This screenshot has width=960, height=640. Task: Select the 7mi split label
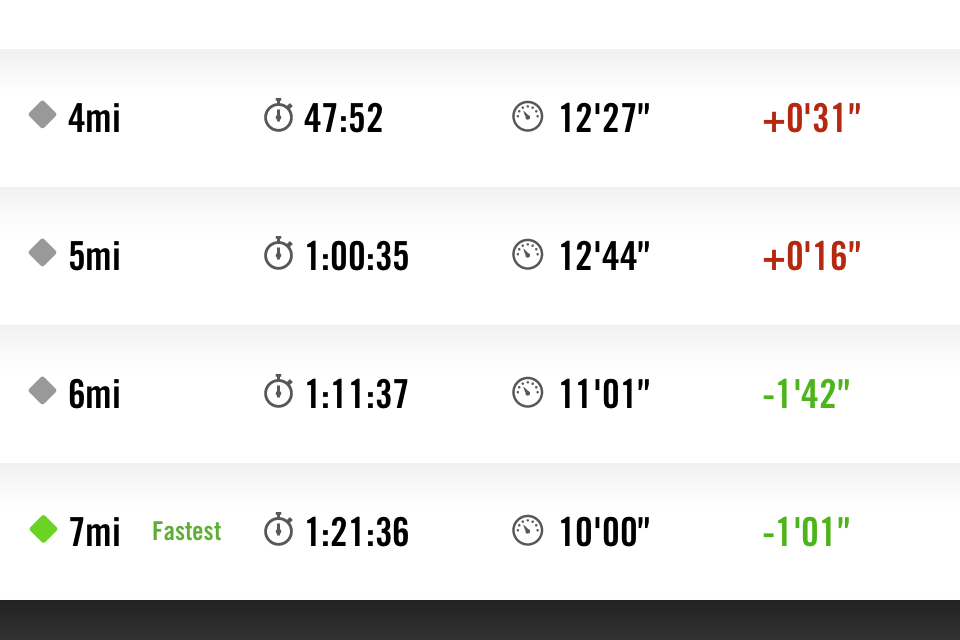click(94, 532)
